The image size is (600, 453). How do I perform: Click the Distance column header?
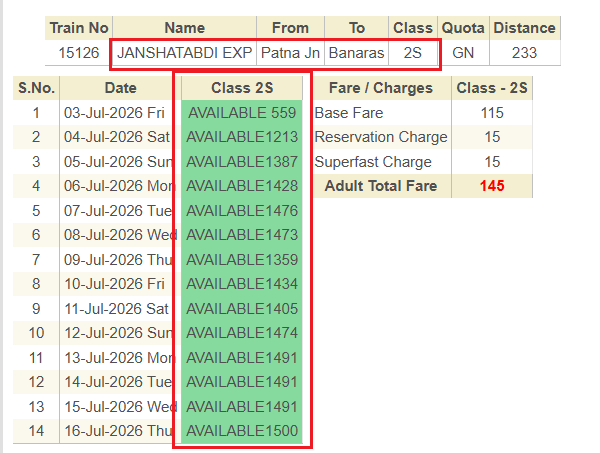tap(525, 28)
